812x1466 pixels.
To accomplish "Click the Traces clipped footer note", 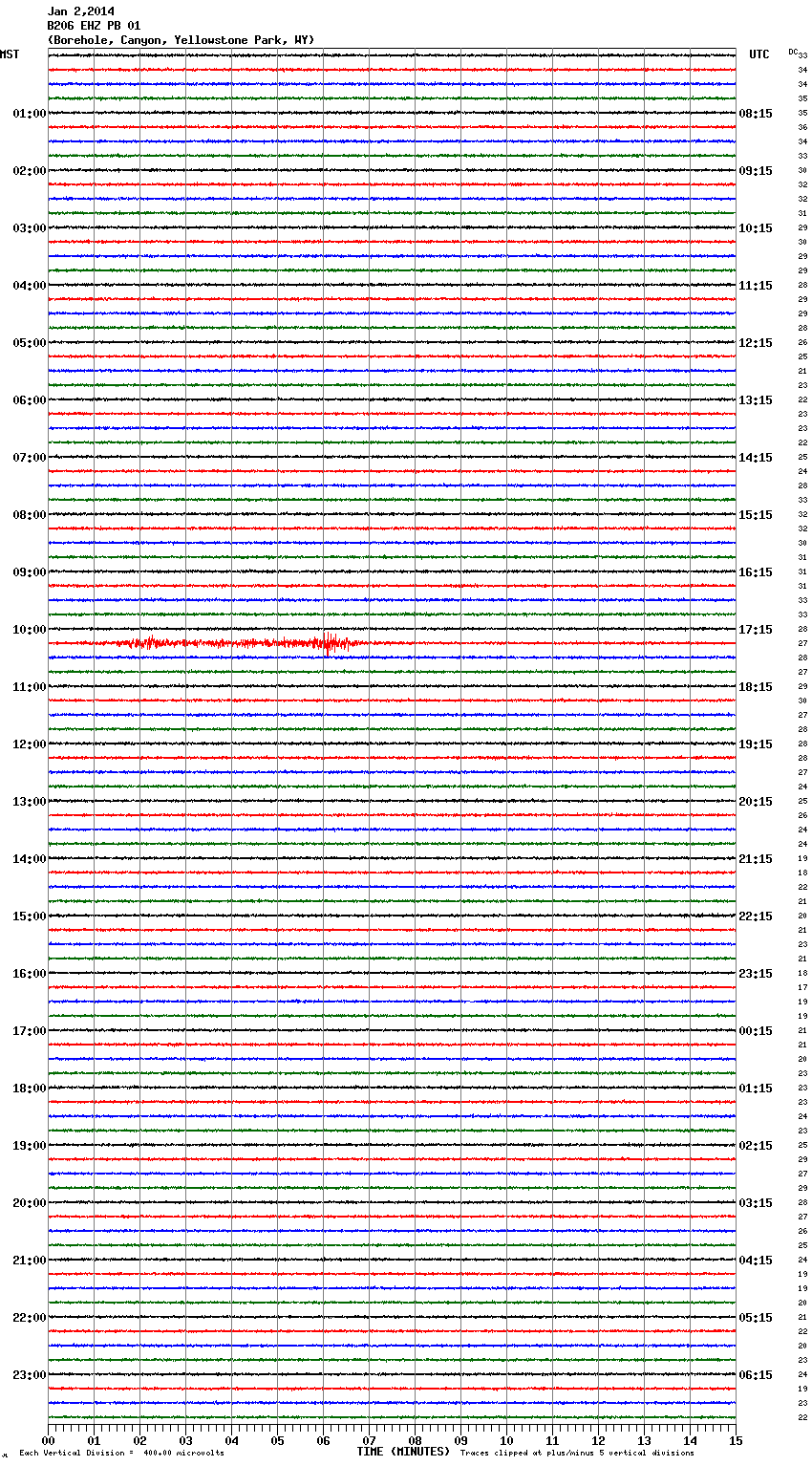I will pyautogui.click(x=577, y=1453).
